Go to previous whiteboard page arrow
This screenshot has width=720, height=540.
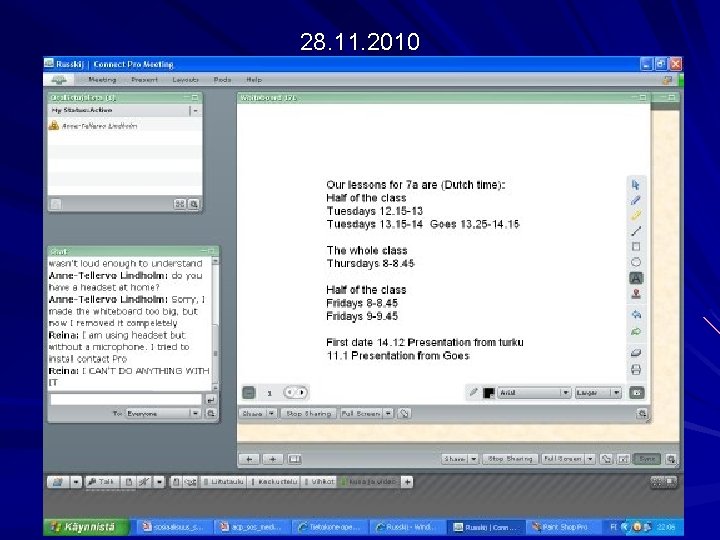(290, 392)
